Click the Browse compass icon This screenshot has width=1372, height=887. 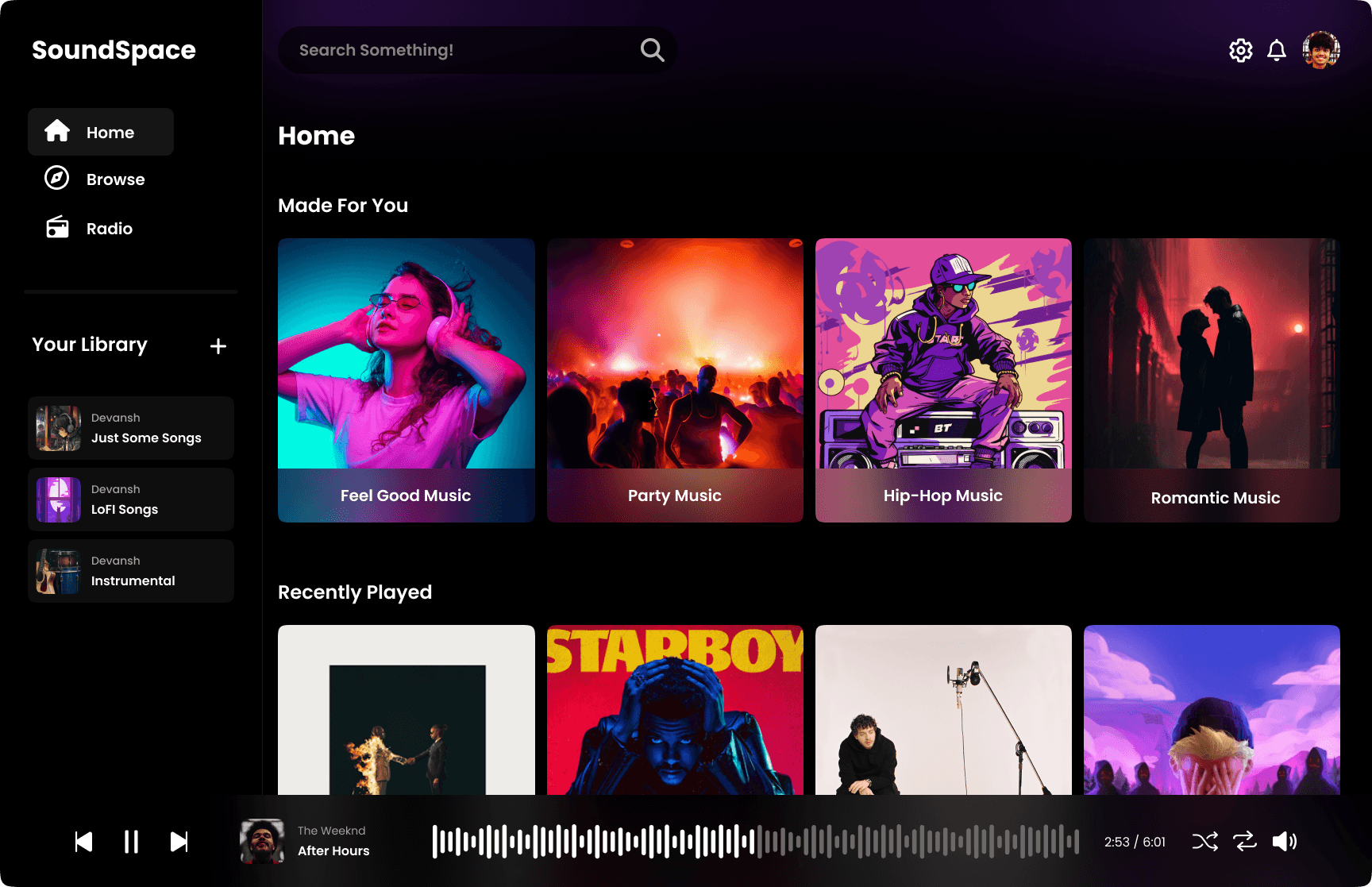pos(57,178)
